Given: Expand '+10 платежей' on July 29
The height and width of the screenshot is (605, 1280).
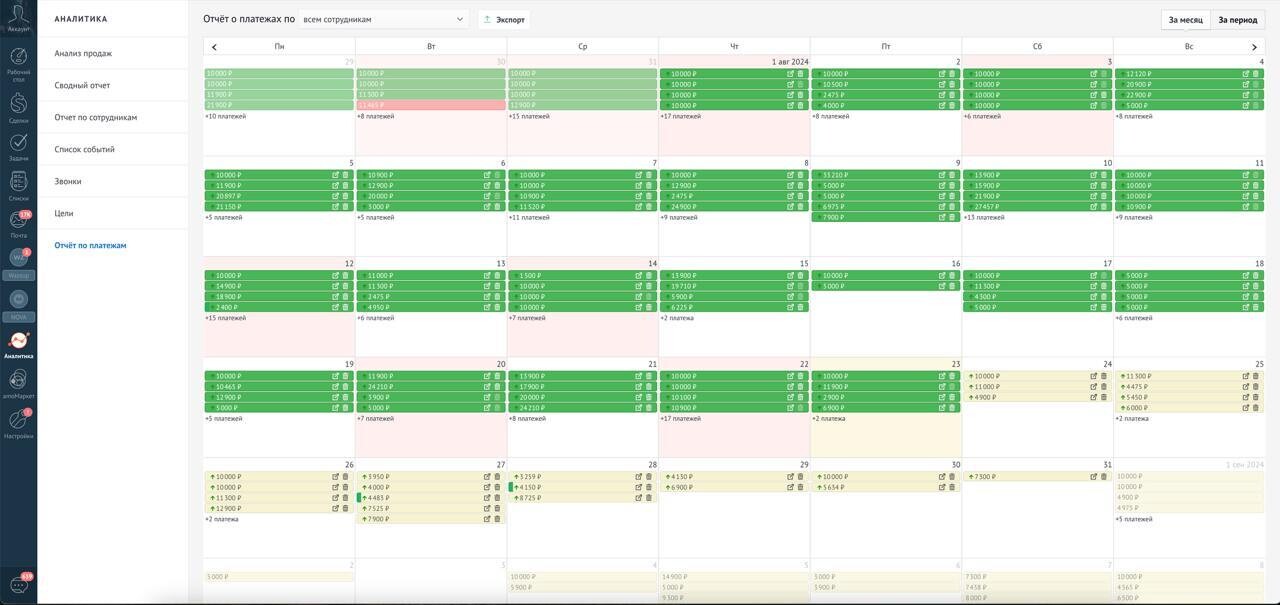Looking at the screenshot, I should pos(226,116).
